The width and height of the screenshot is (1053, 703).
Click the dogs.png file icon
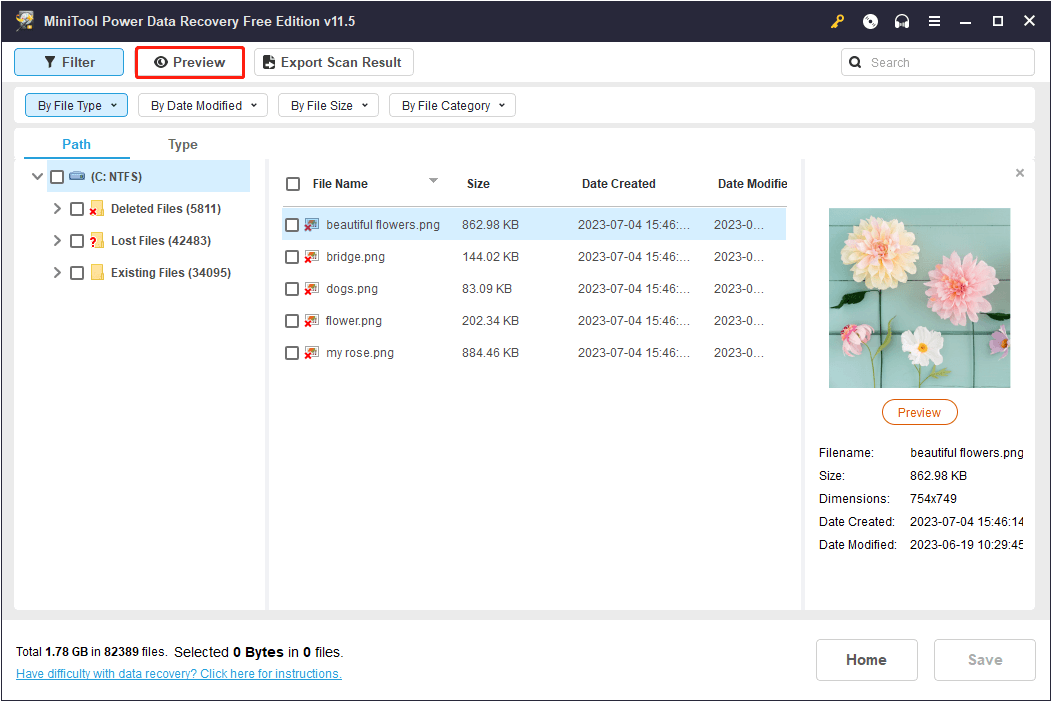[x=312, y=289]
